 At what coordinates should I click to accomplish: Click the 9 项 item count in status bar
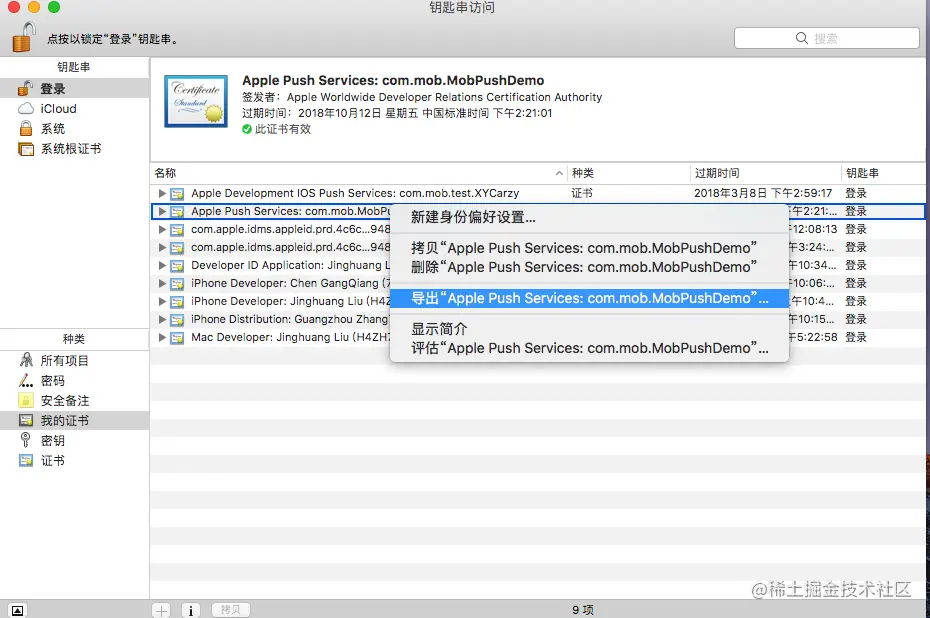[583, 610]
